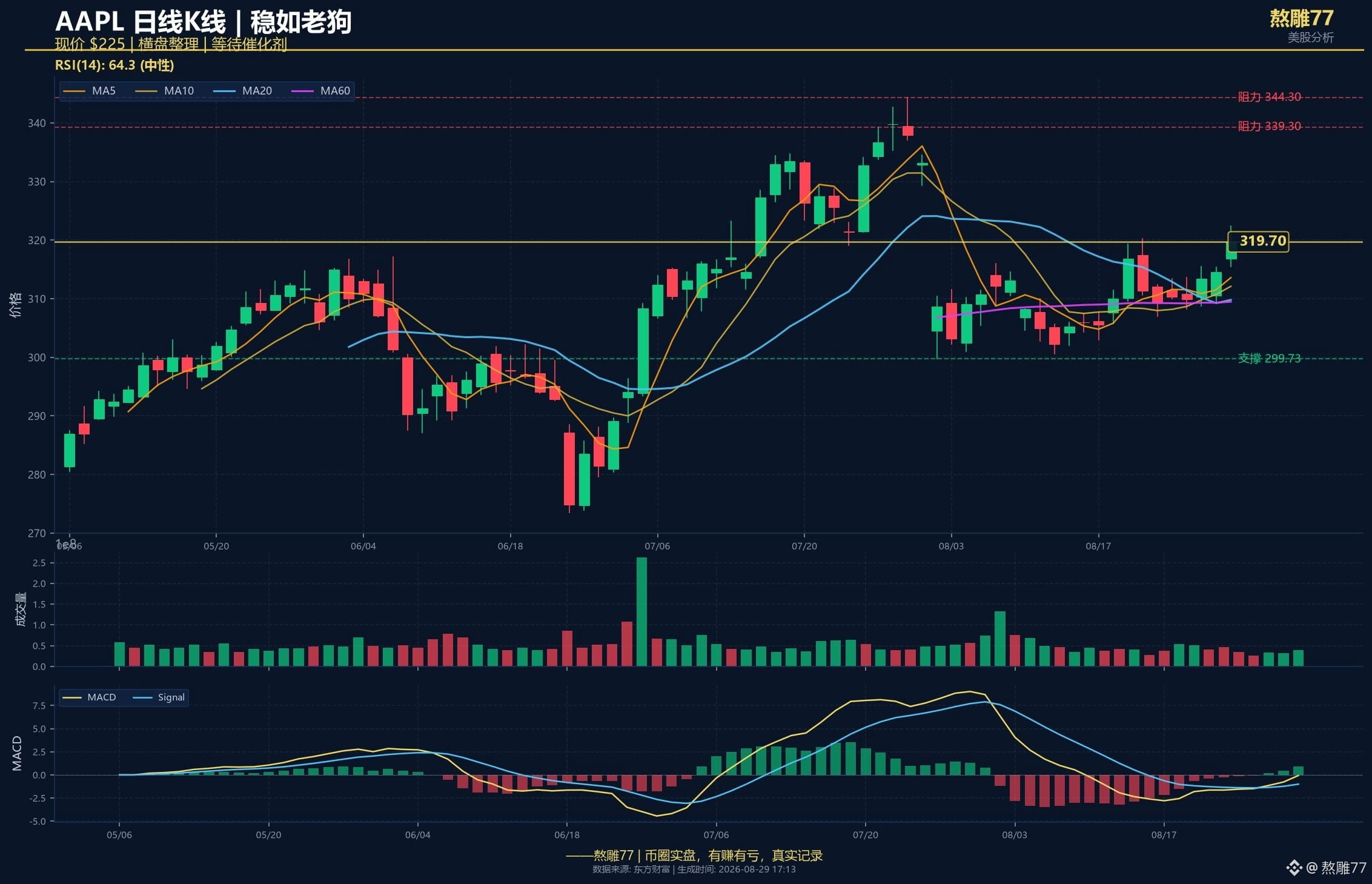Viewport: 1372px width, 884px height.
Task: Click the 7.5 tick on the MACD axis
Action: tap(39, 706)
